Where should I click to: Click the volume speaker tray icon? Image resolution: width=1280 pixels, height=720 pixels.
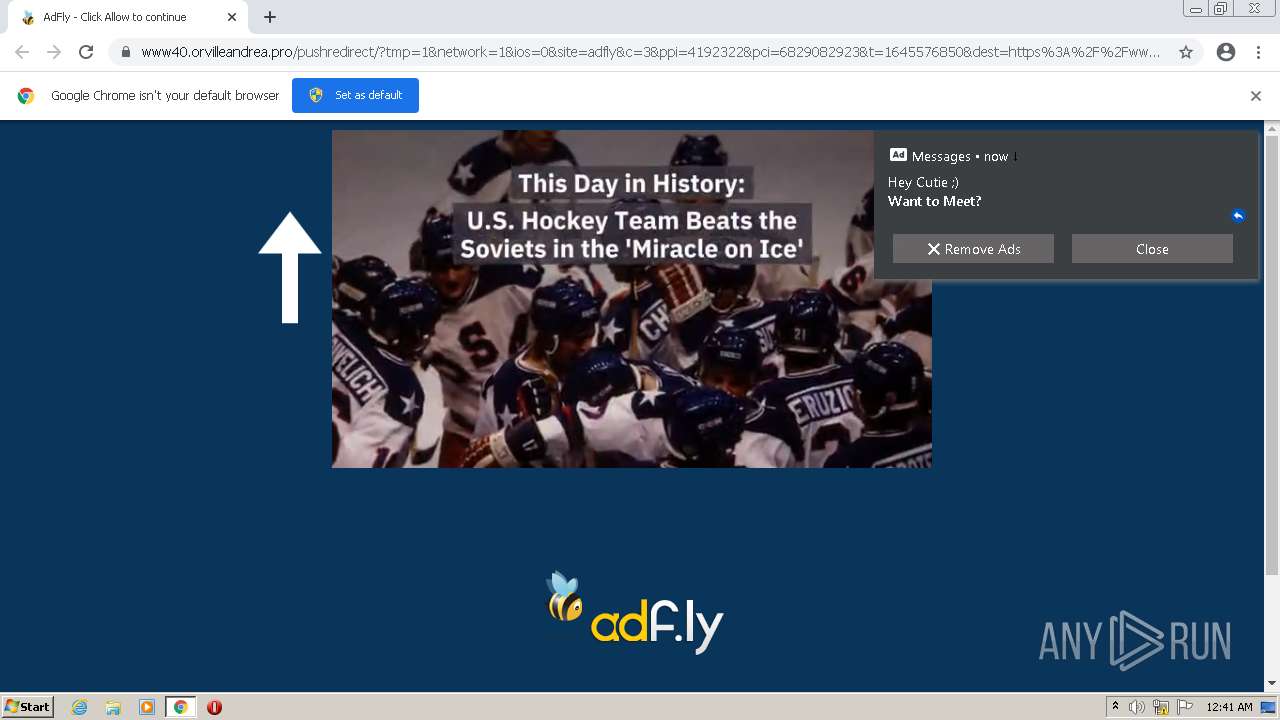coord(1137,707)
